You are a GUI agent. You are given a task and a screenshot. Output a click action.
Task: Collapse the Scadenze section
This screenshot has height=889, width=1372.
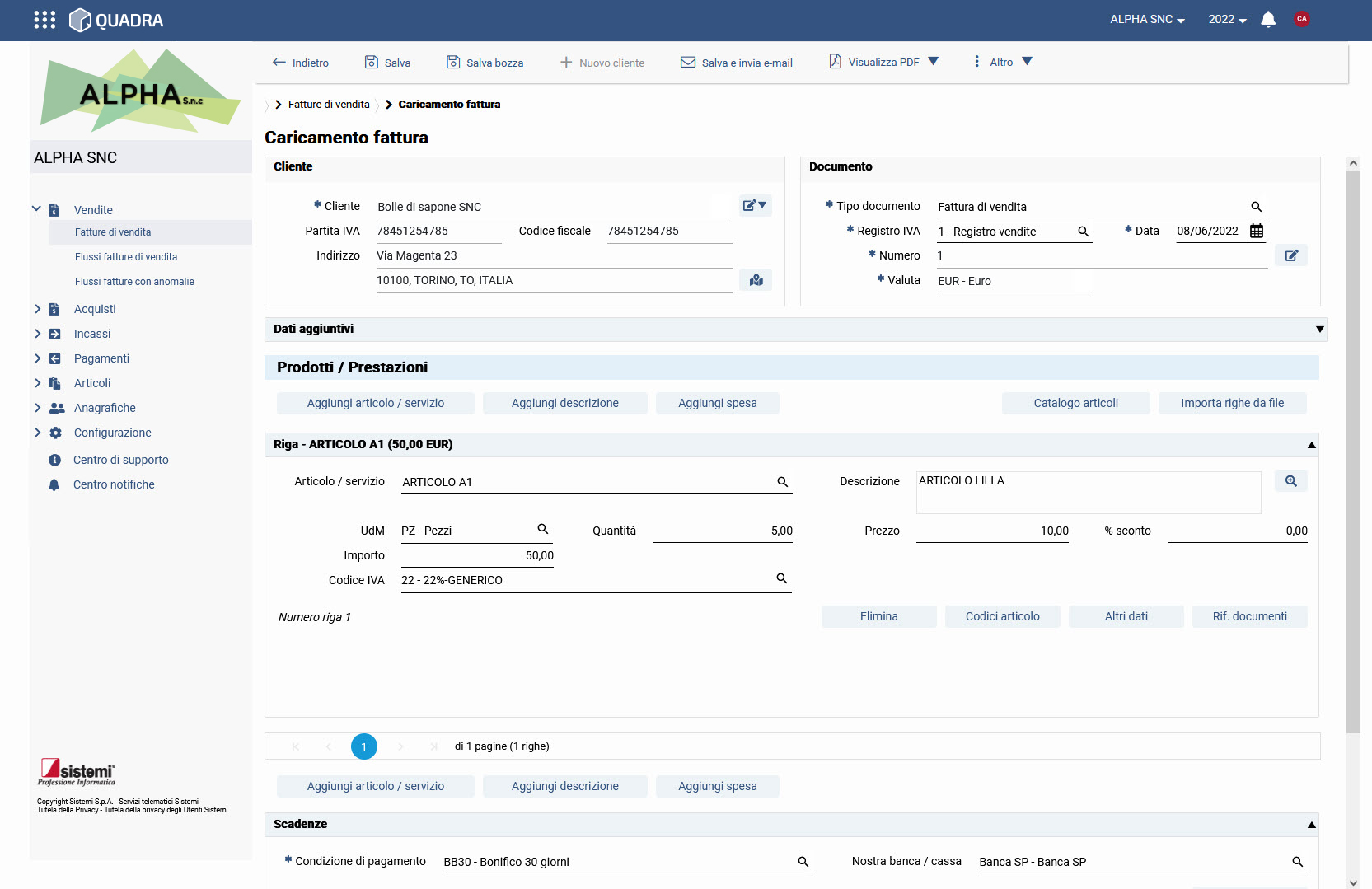(1312, 825)
